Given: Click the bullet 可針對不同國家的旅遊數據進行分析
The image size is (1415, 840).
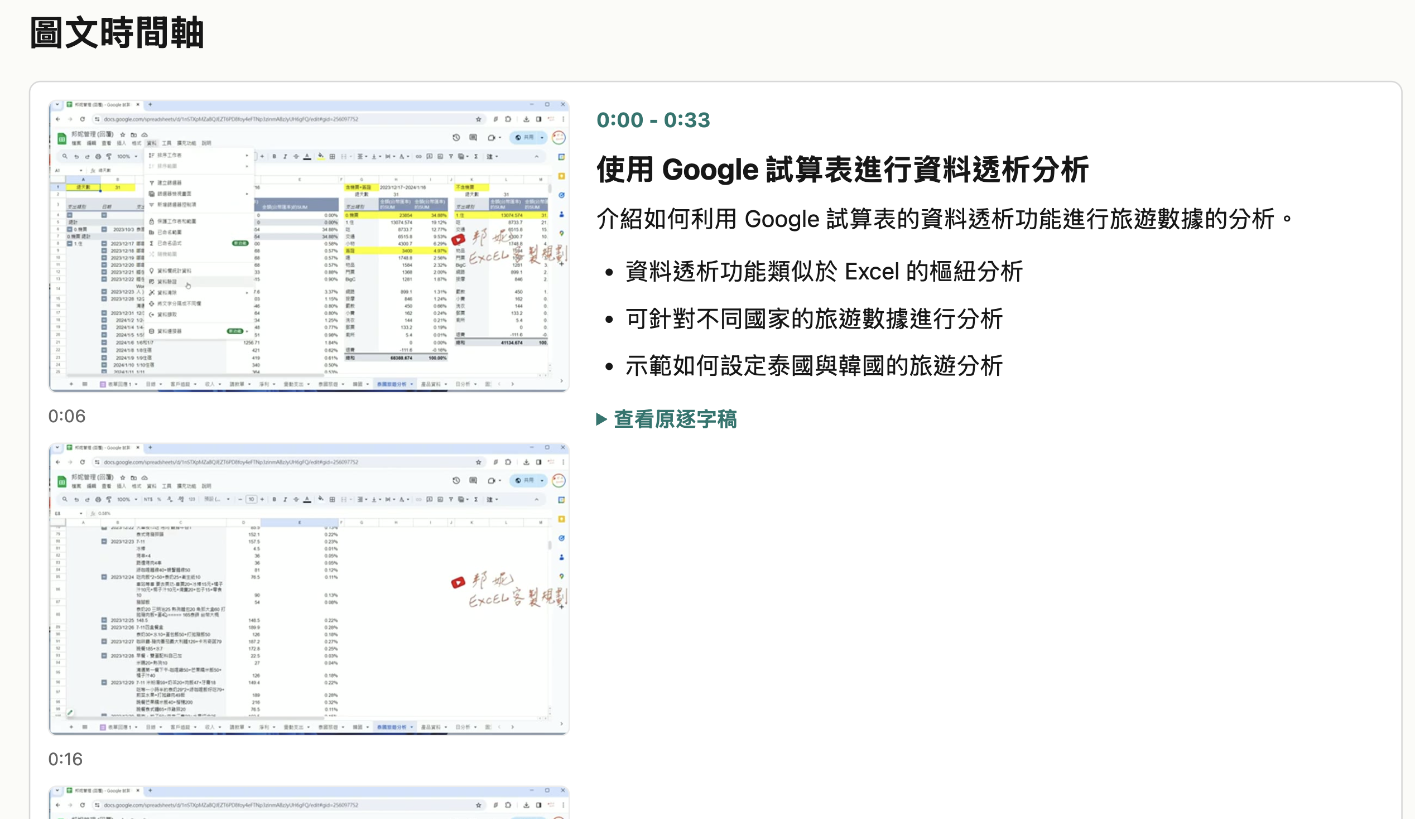Looking at the screenshot, I should (x=814, y=318).
